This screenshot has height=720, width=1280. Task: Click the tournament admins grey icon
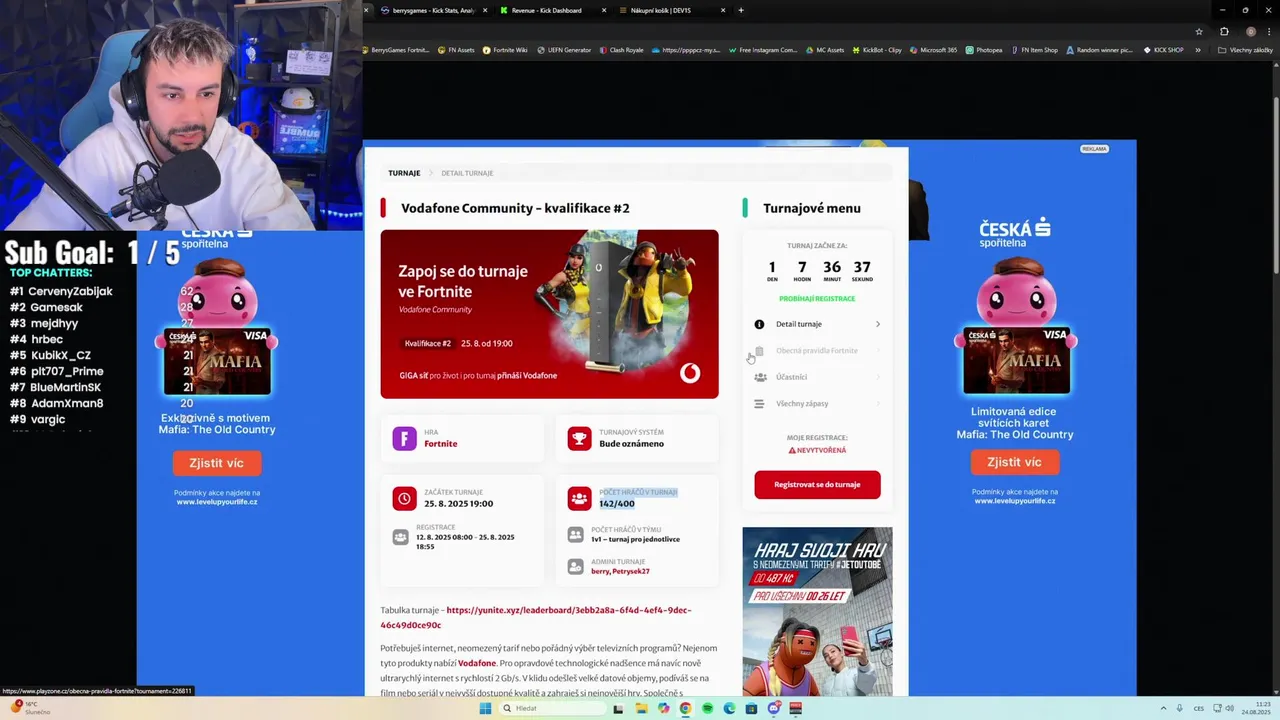pos(575,567)
